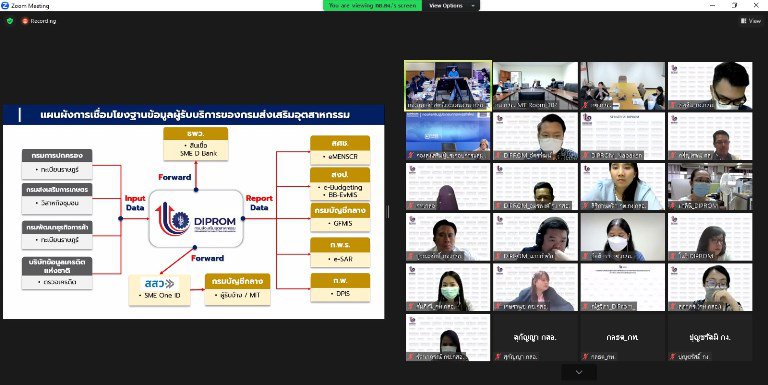Click muted mic icon on blue-backdrop video tile
The image size is (768, 385).
pos(411,155)
